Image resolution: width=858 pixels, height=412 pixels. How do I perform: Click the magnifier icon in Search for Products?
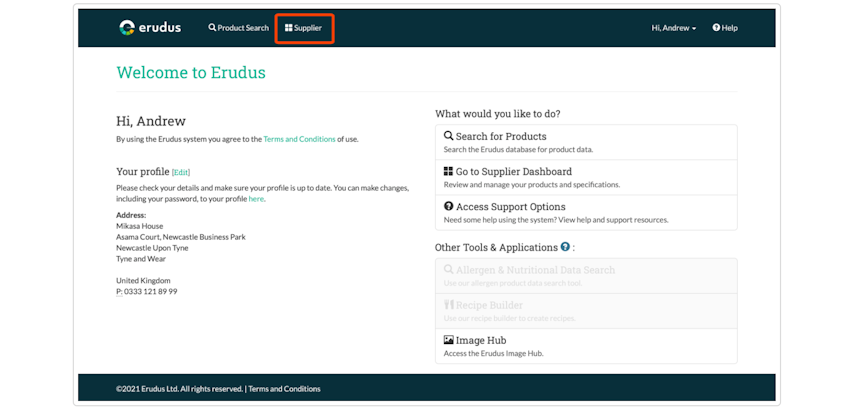coord(448,136)
